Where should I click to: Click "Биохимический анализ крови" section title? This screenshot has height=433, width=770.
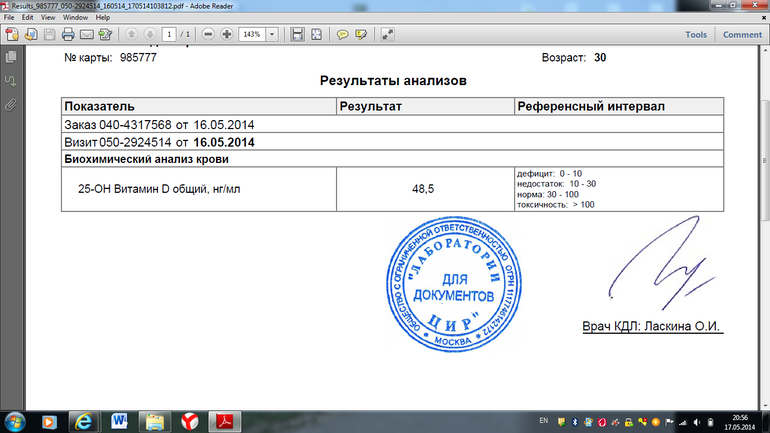click(146, 159)
